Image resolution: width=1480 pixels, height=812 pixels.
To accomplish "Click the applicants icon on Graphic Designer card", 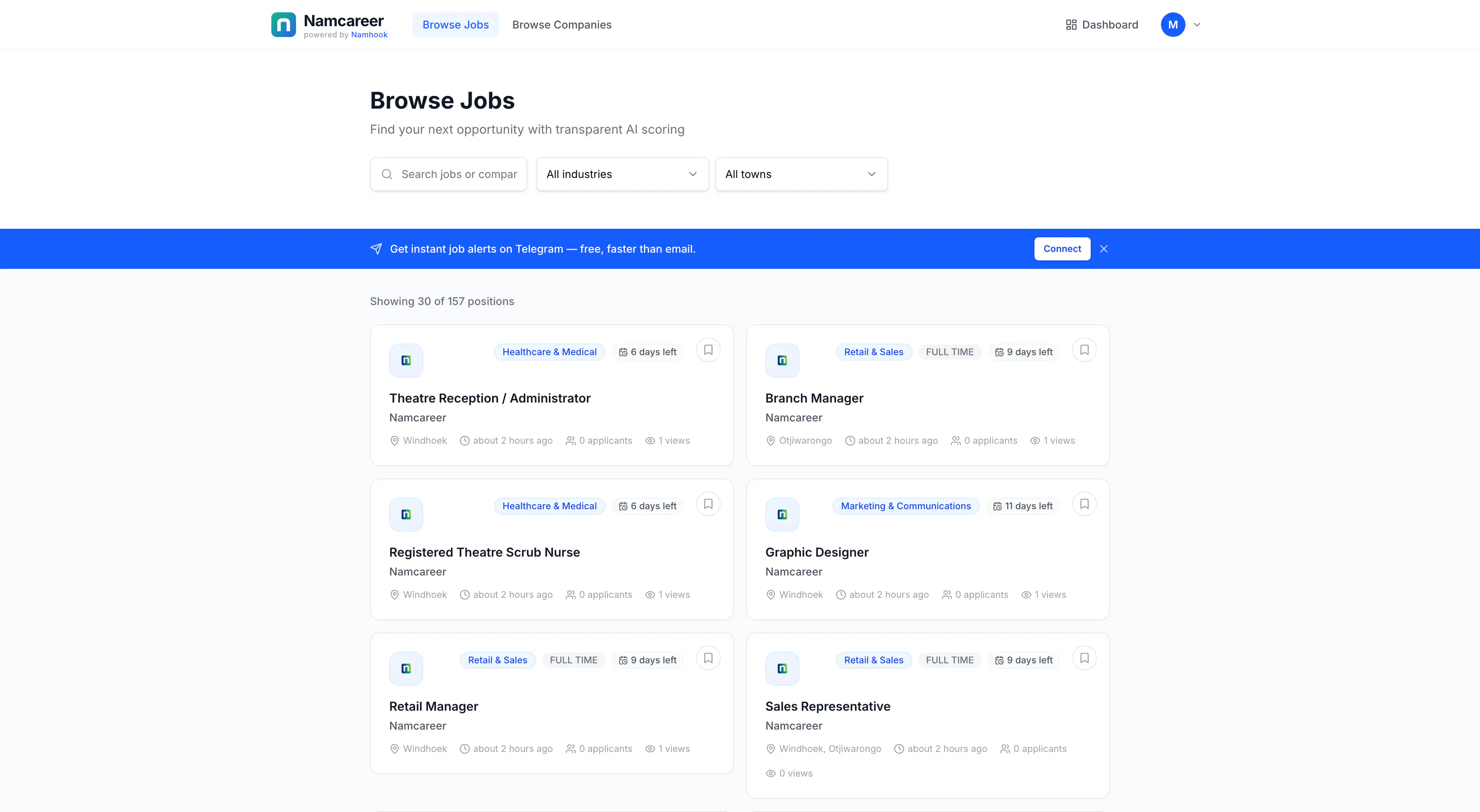I will 947,594.
